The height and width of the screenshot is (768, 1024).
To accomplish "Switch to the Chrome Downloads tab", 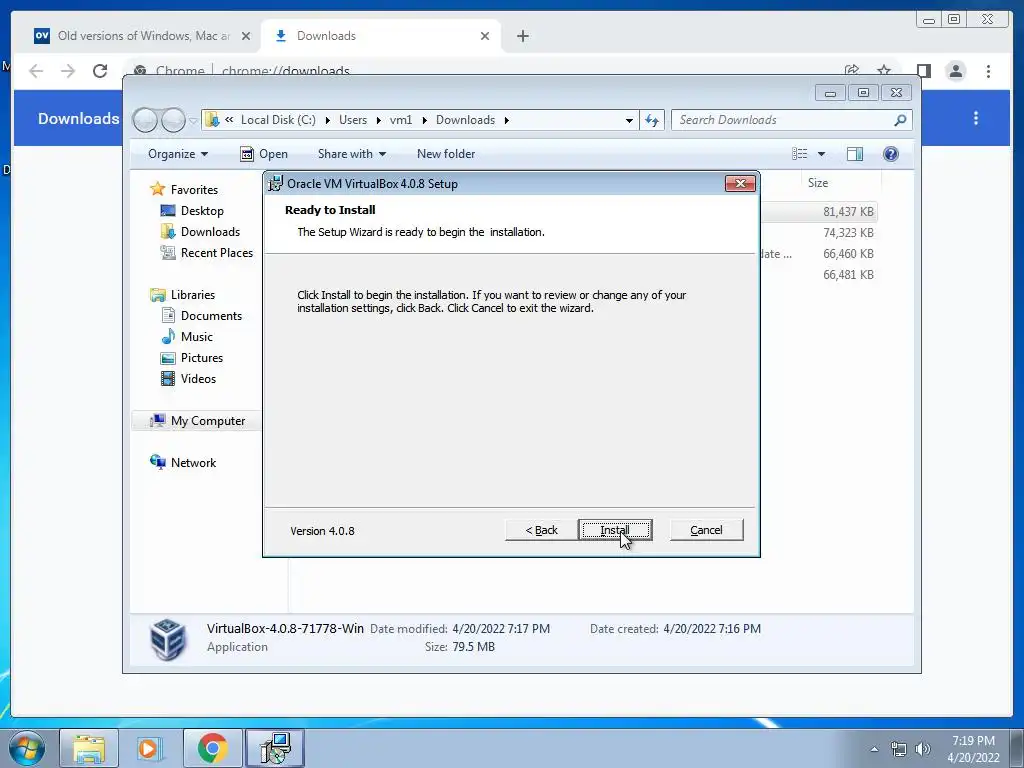I will click(x=380, y=36).
